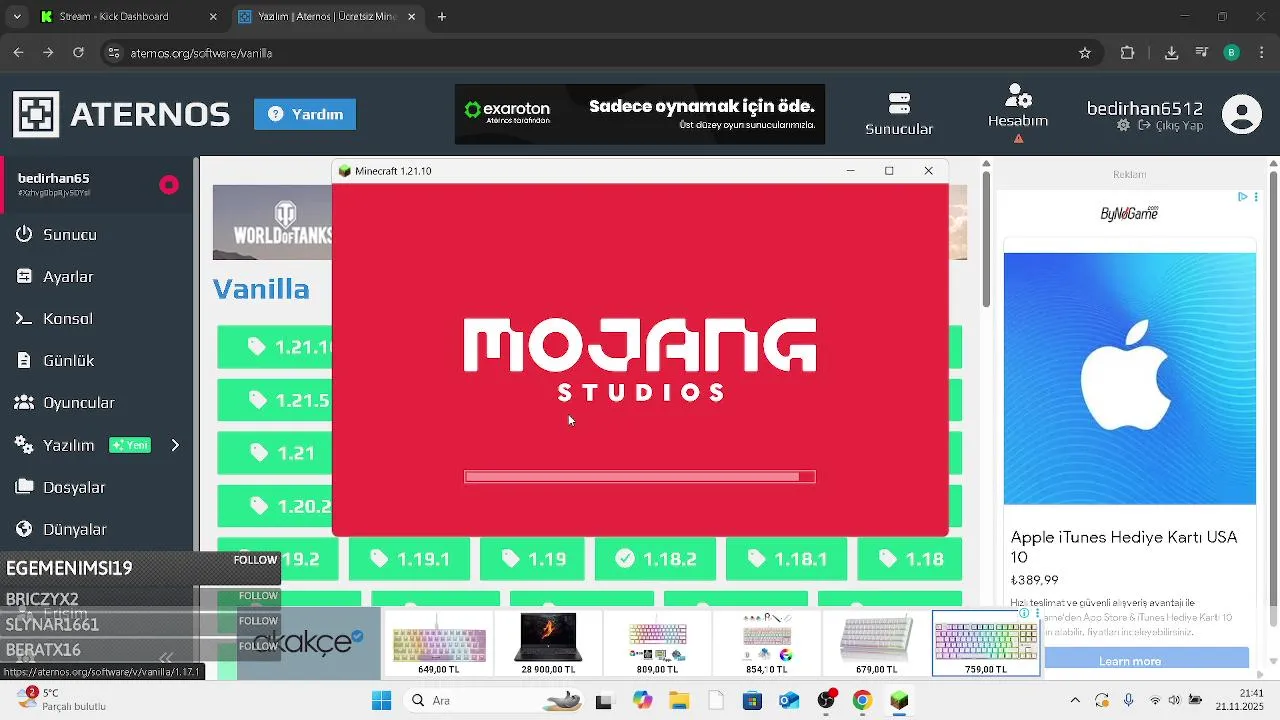
Task: Select Vanilla version 1.21.5
Action: point(275,400)
